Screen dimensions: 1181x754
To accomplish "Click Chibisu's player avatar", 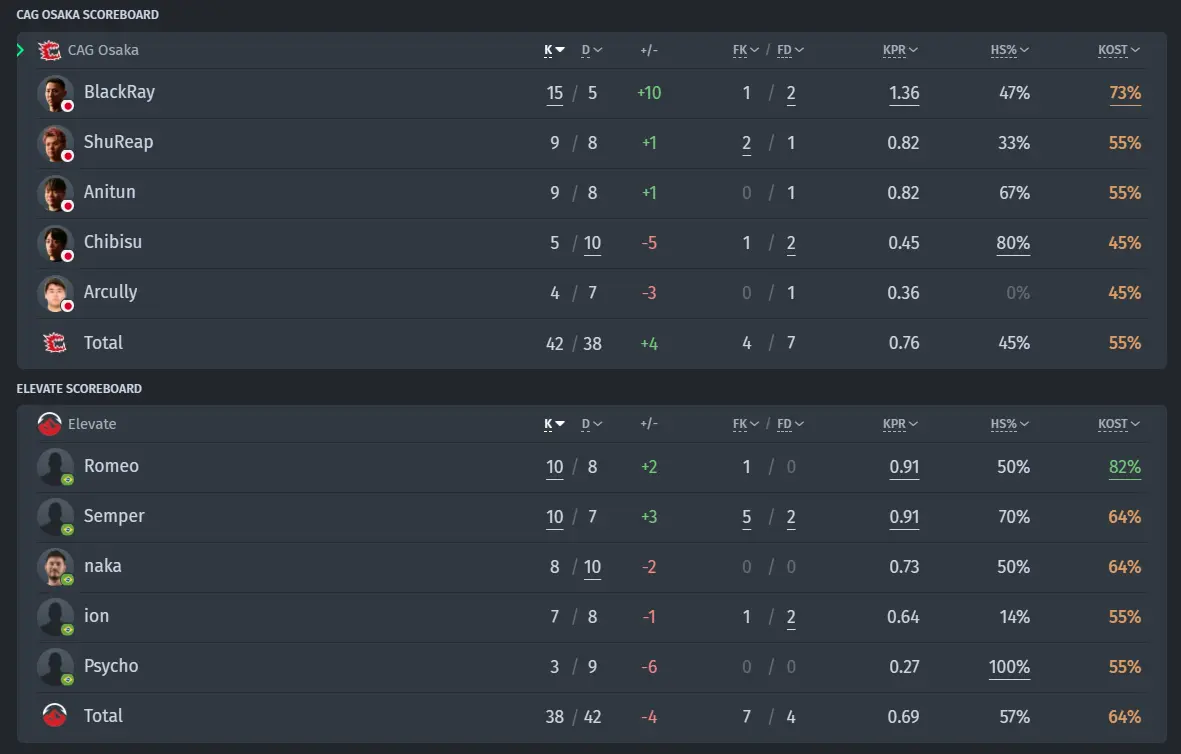I will click(x=56, y=243).
